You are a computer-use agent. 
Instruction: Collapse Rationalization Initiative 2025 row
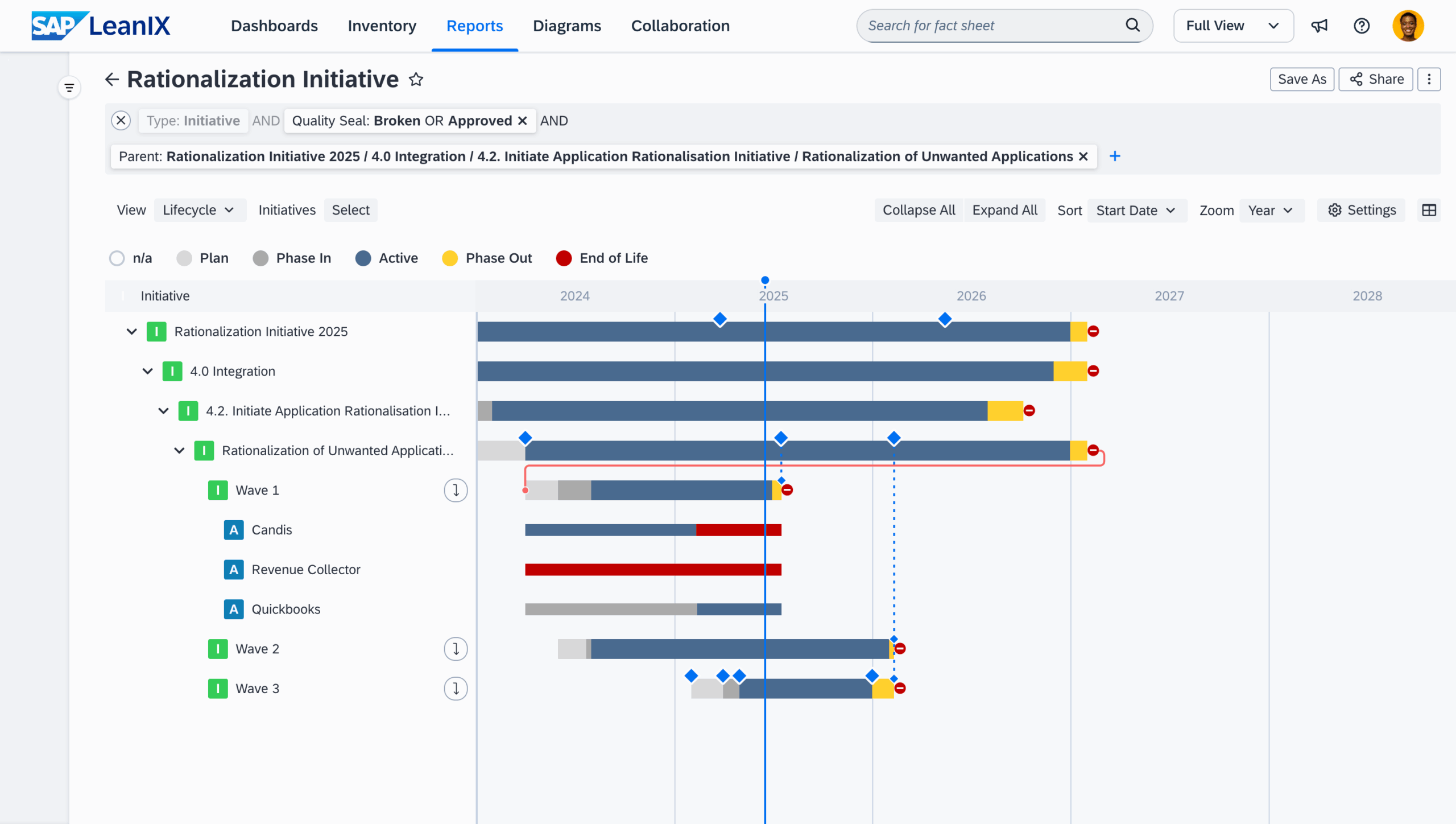[131, 331]
